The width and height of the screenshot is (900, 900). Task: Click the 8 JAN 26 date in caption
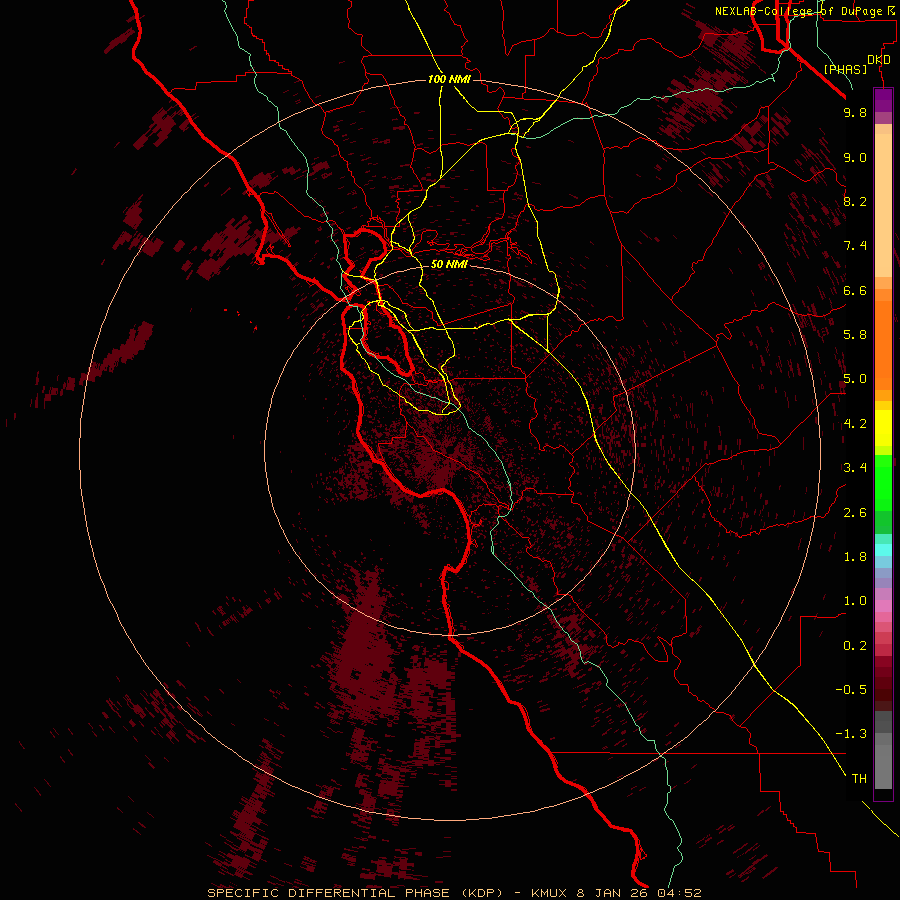tap(614, 893)
